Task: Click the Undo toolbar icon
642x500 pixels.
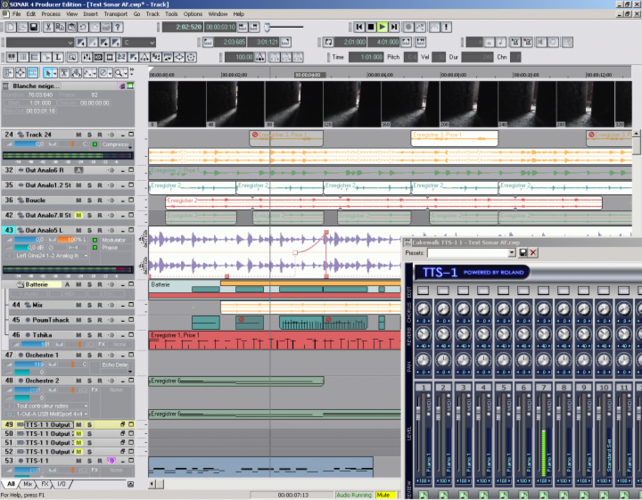Action: coord(83,27)
